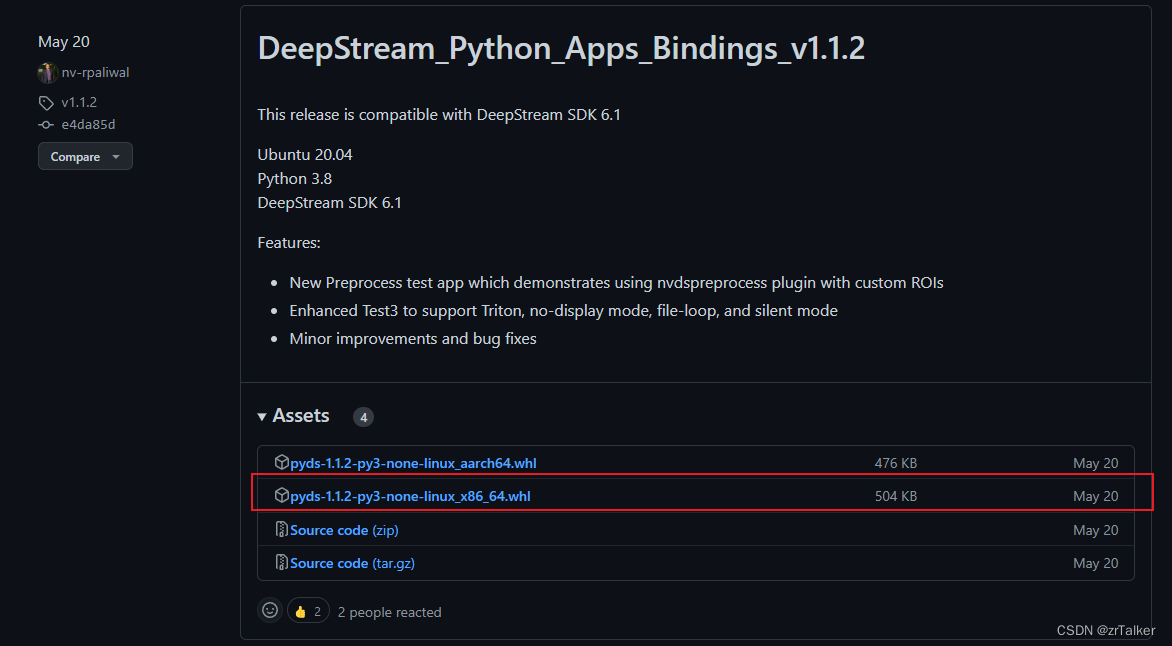Open the smiley emoji reaction picker

click(x=269, y=610)
